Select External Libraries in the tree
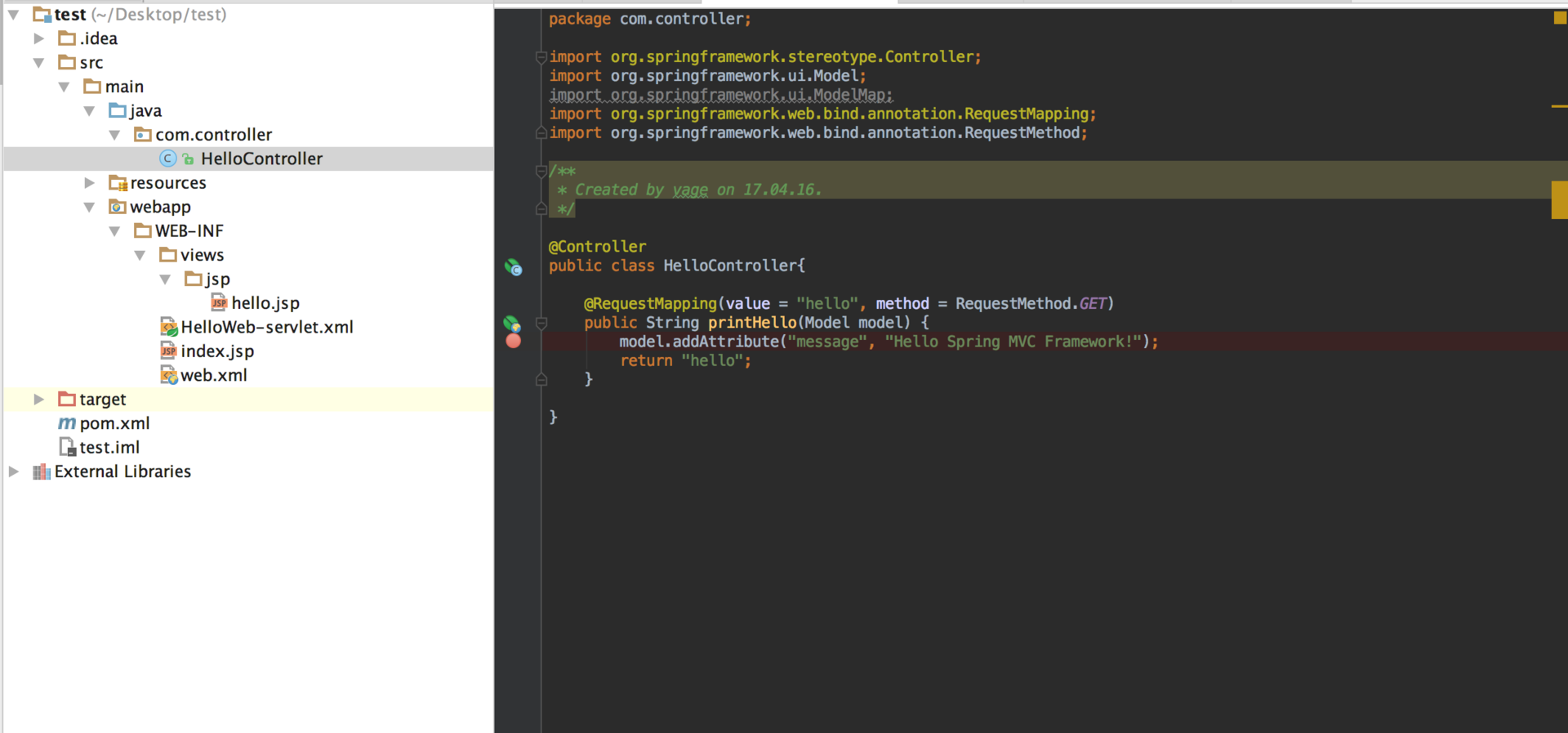The width and height of the screenshot is (1568, 733). click(122, 472)
